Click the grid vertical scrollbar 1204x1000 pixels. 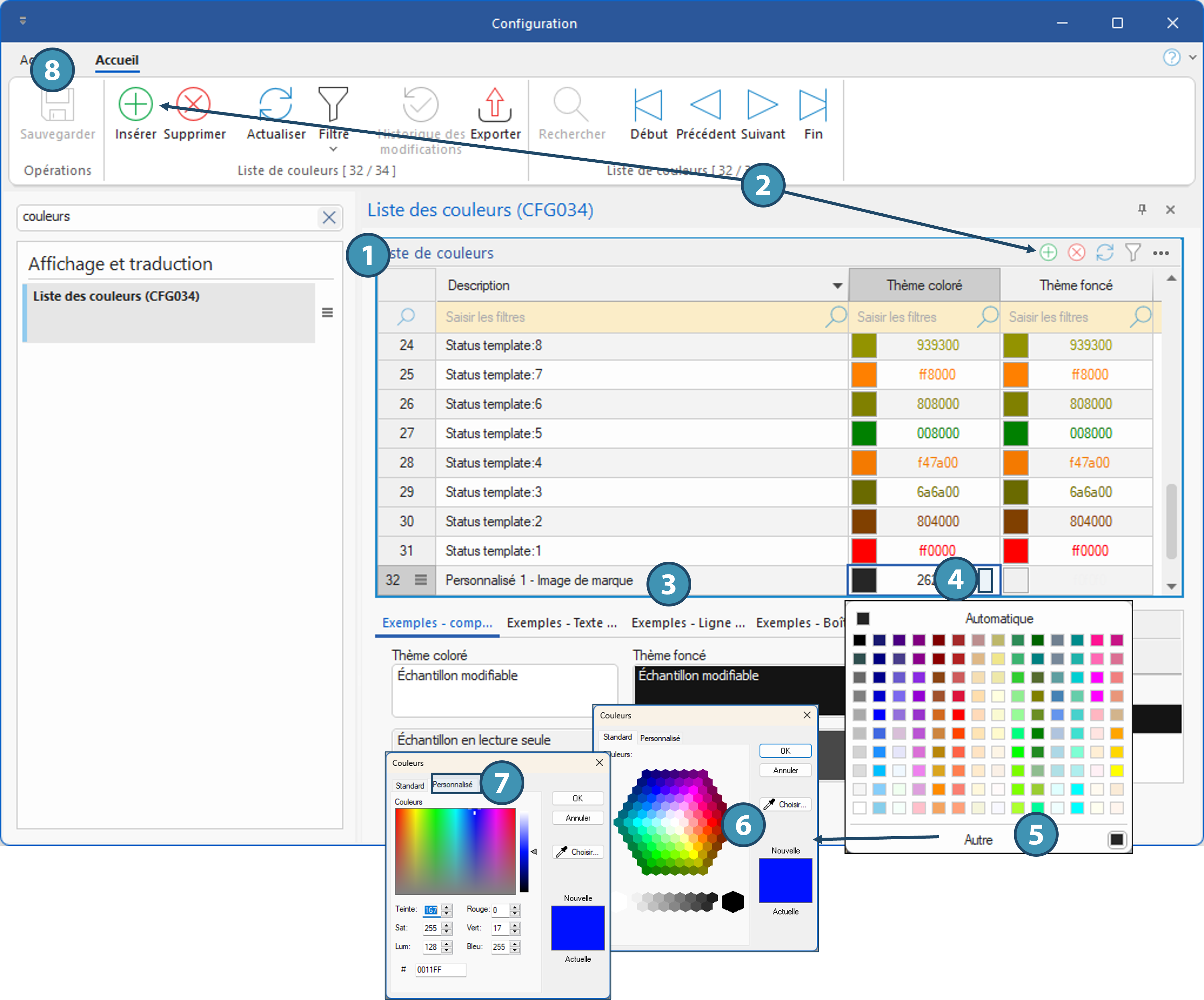[x=1171, y=521]
